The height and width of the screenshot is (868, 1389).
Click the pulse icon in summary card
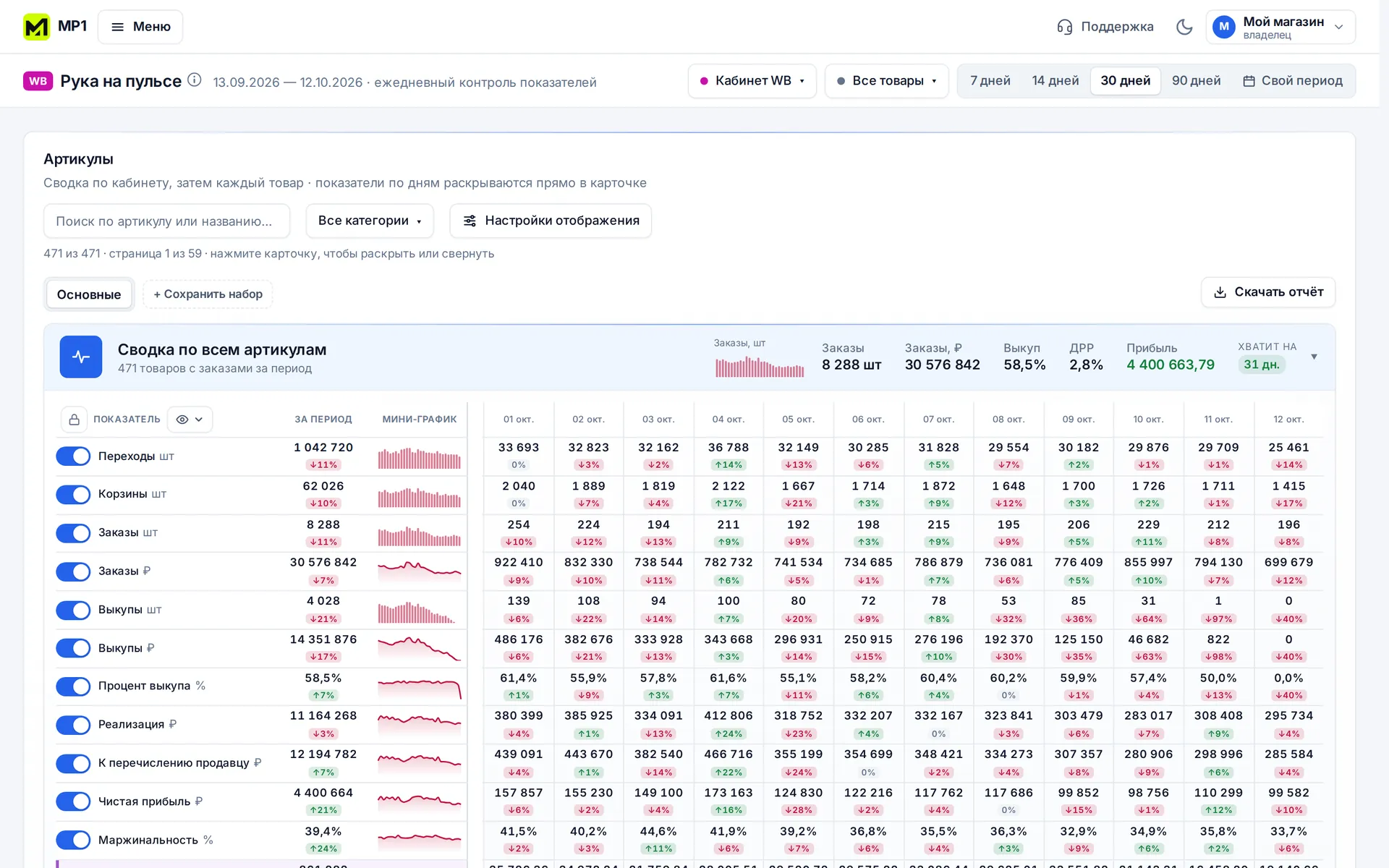(x=81, y=357)
